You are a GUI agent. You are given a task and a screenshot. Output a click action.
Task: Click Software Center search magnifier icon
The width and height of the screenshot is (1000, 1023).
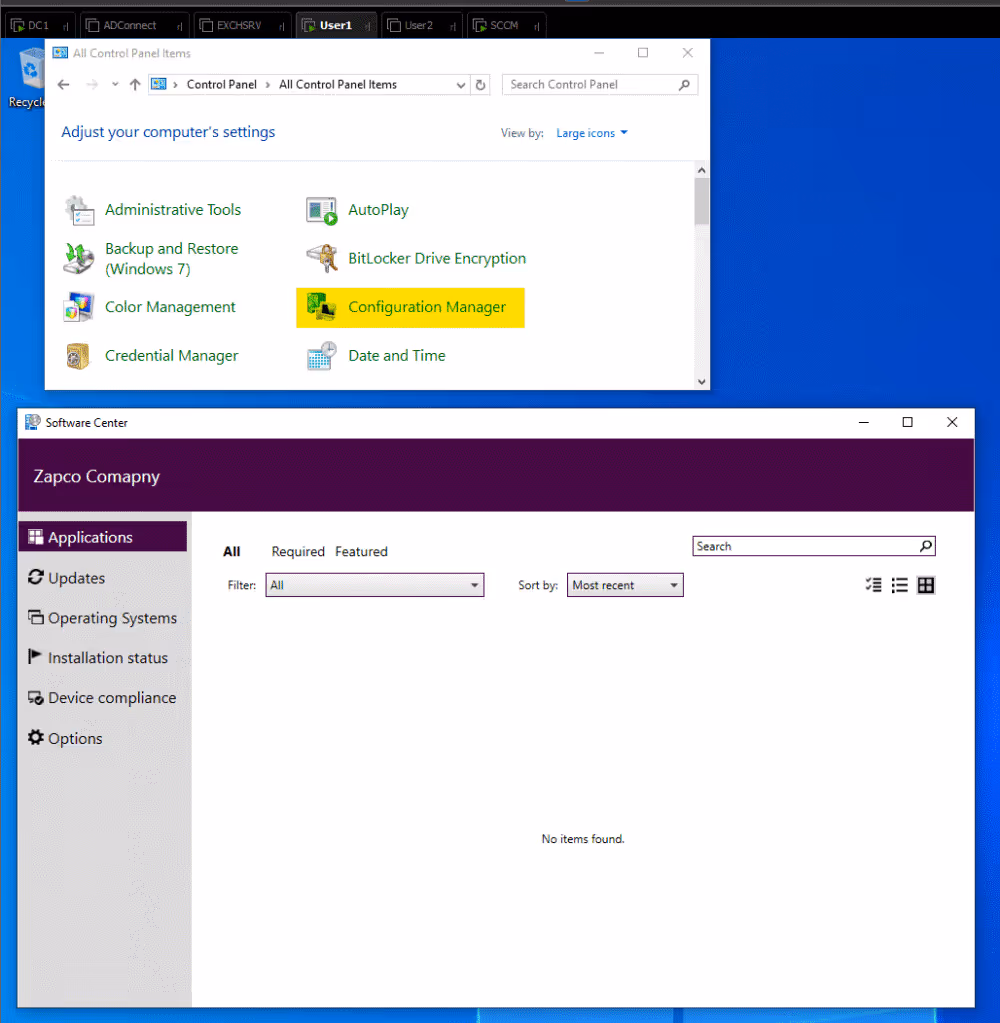(x=926, y=546)
